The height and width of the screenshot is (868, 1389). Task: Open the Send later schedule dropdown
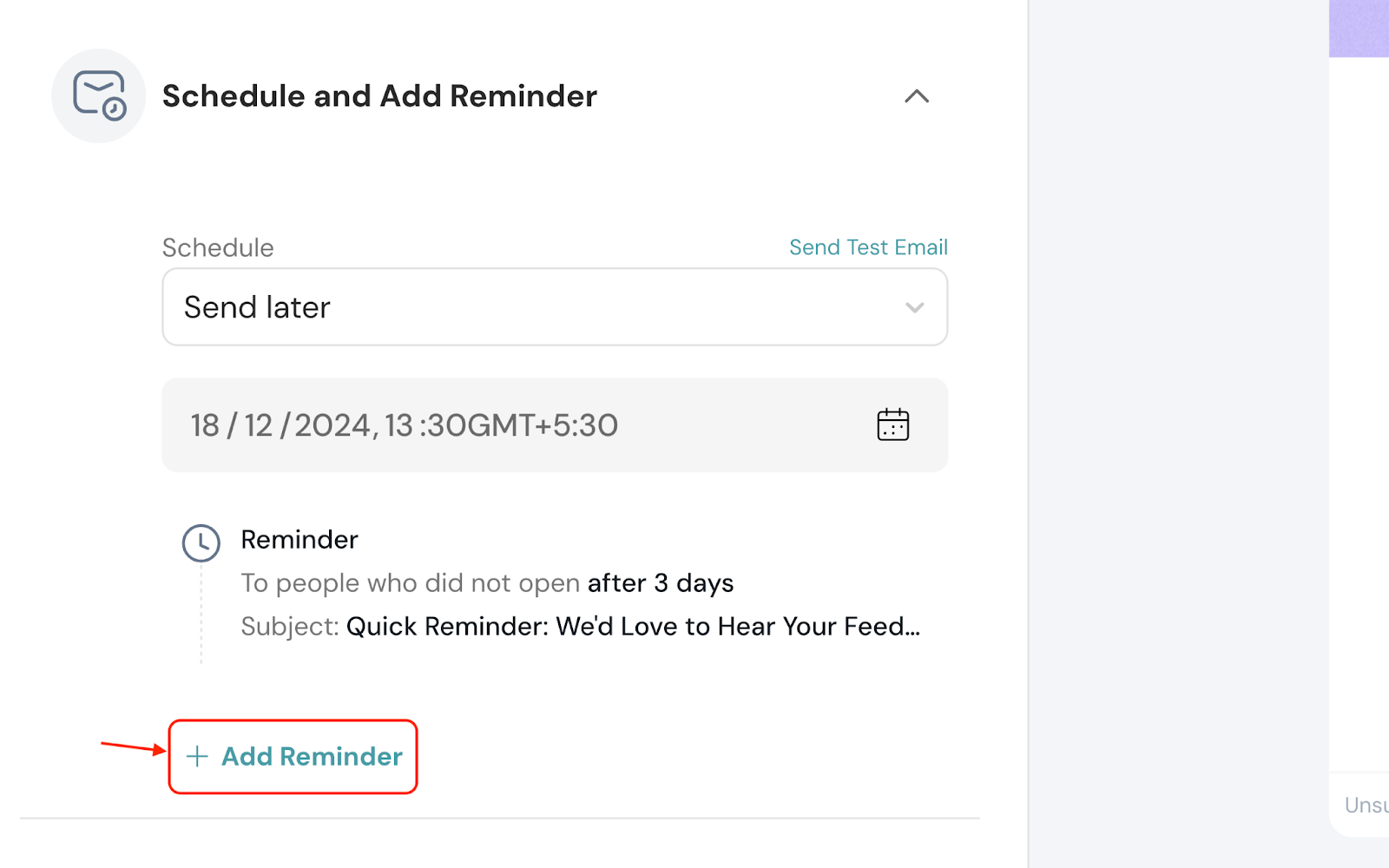pyautogui.click(x=554, y=307)
